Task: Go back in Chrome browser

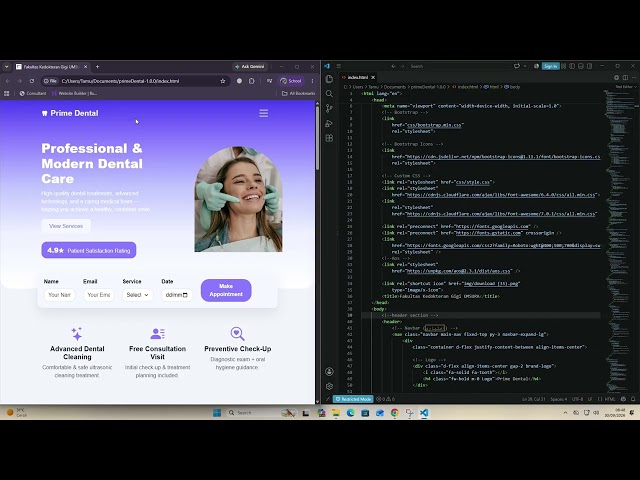Action: click(8, 81)
